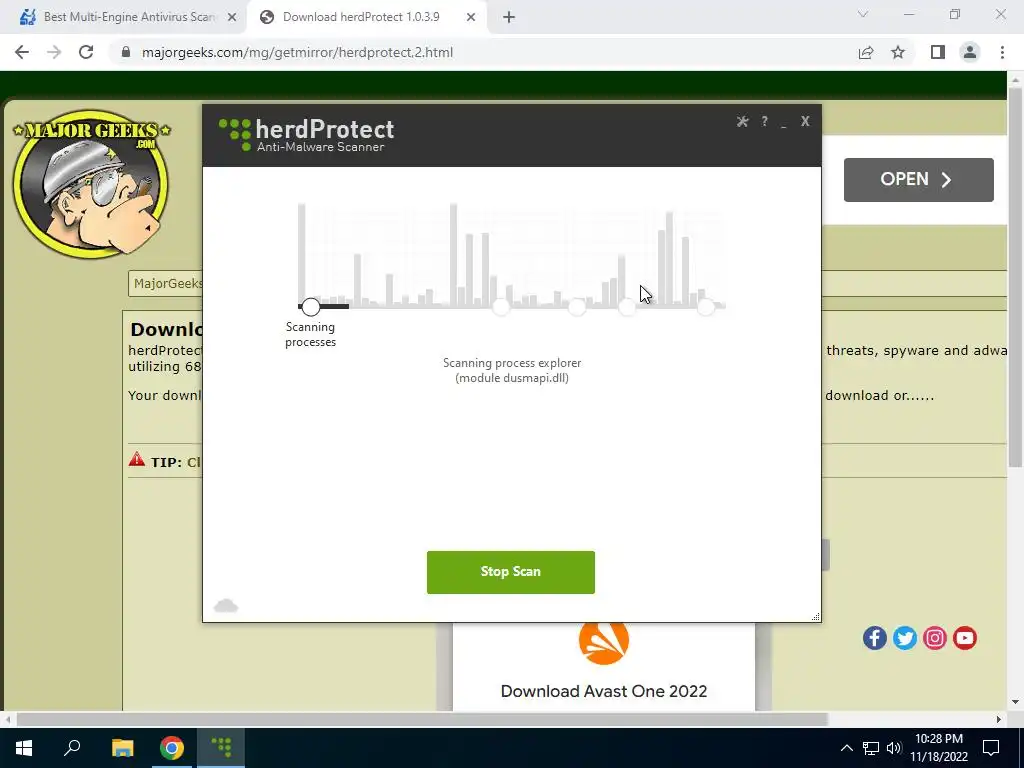Click horizontal scrollbar right arrow
The height and width of the screenshot is (768, 1024).
[999, 719]
